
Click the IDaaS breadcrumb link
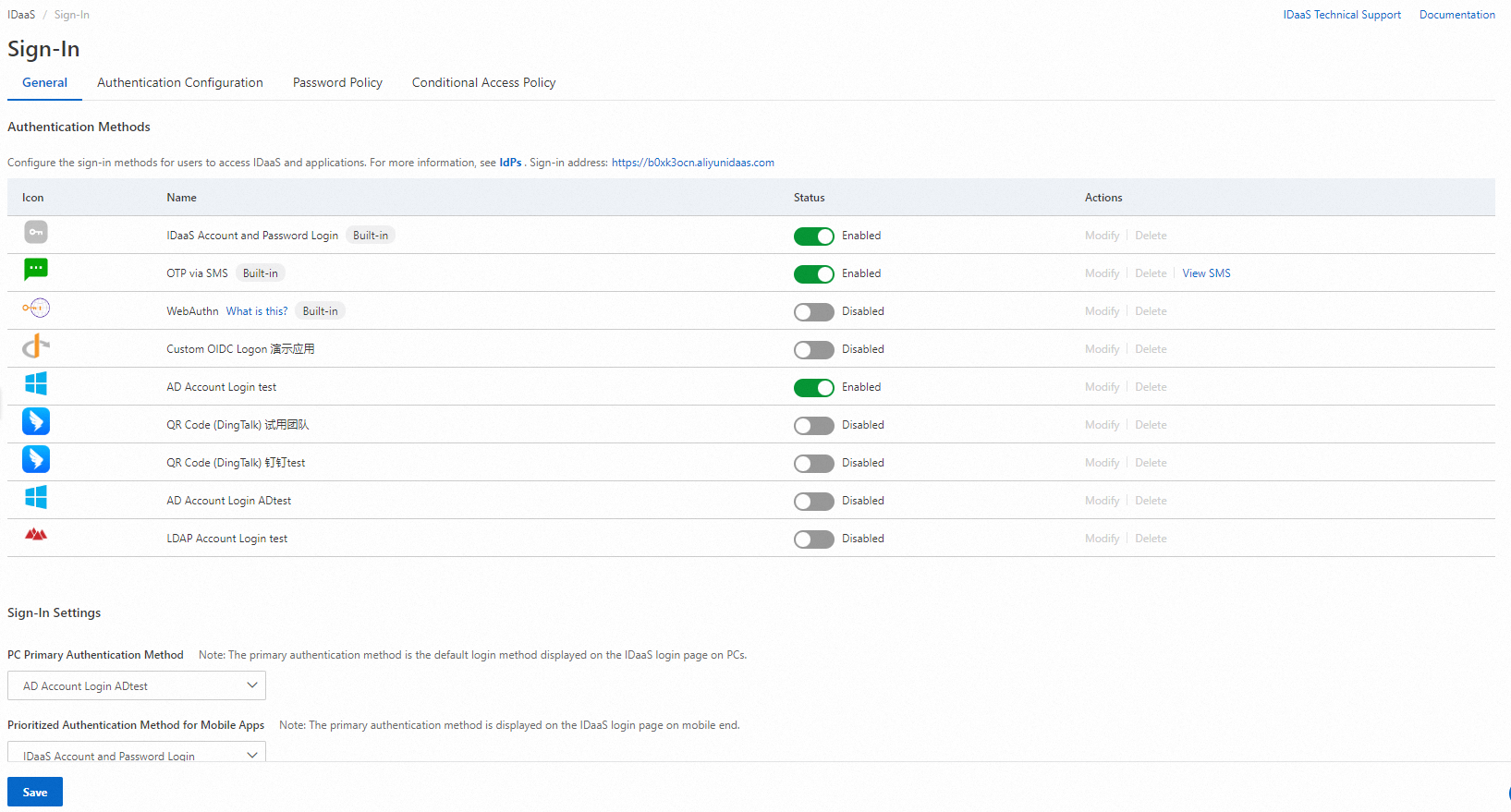click(21, 15)
